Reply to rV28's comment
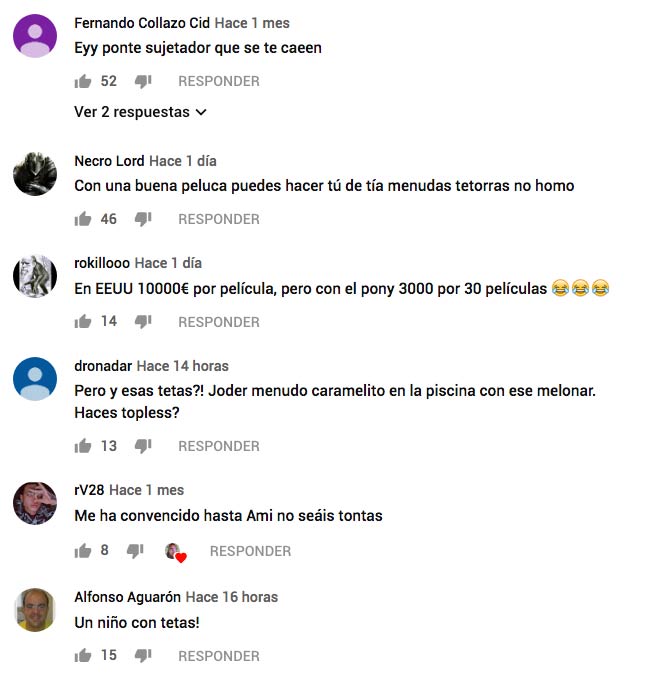The image size is (646, 675). pos(250,551)
